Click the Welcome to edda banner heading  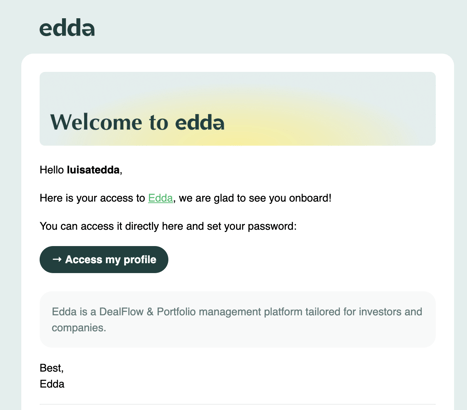137,122
